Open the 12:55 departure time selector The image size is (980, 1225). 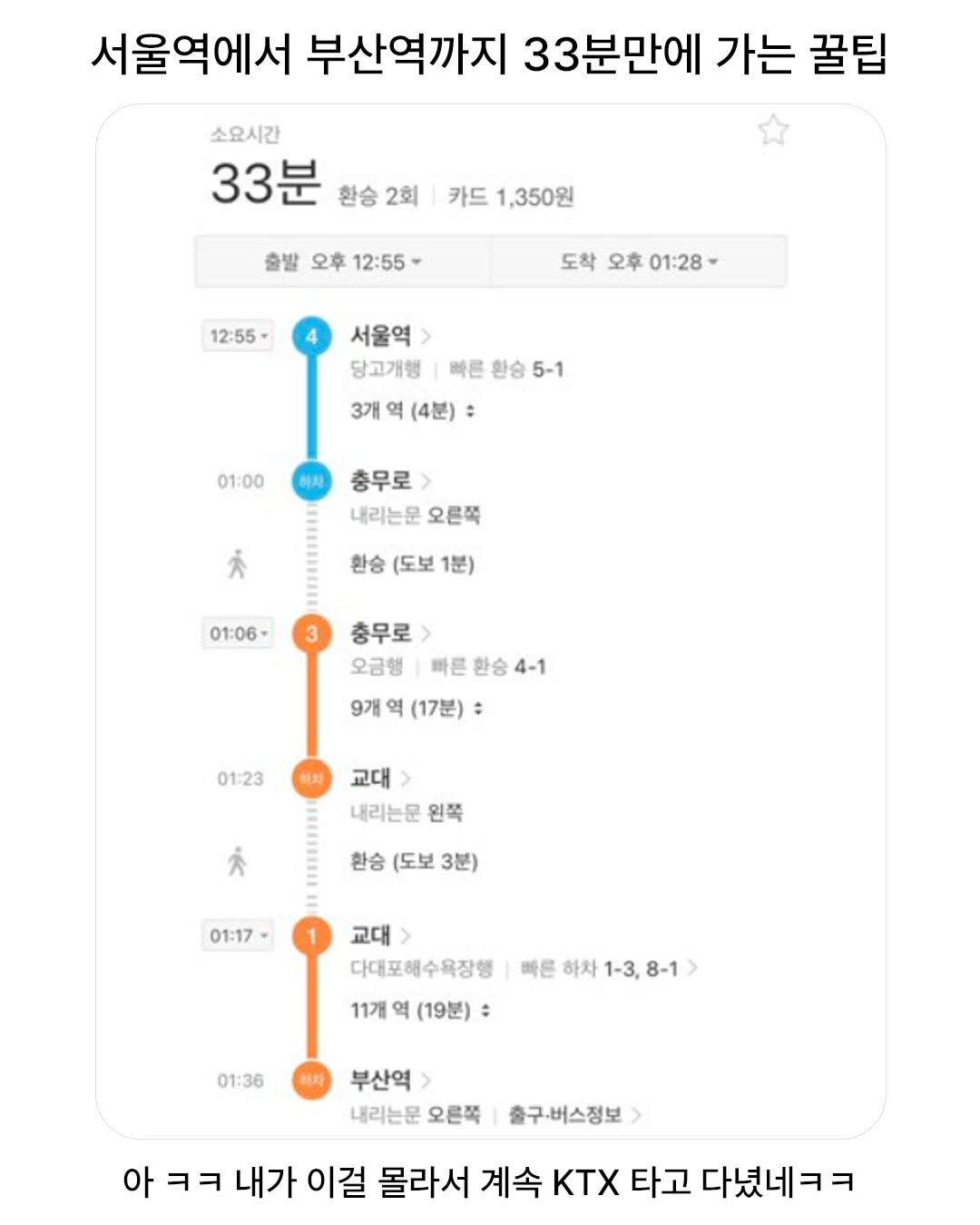[238, 337]
